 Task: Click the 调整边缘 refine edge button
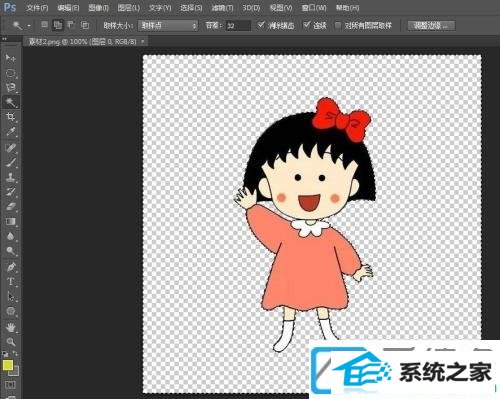pyautogui.click(x=431, y=25)
